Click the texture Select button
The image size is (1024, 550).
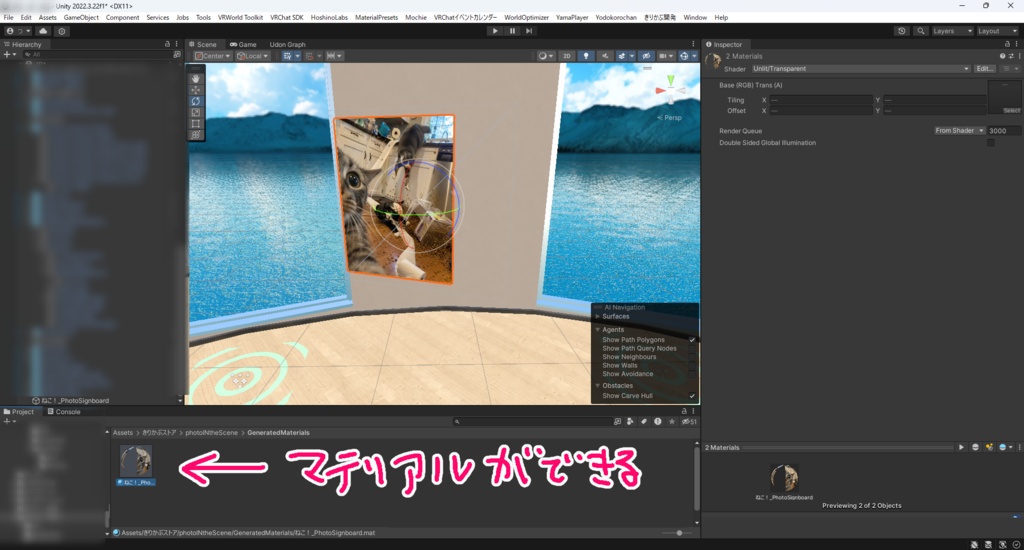click(x=1012, y=110)
